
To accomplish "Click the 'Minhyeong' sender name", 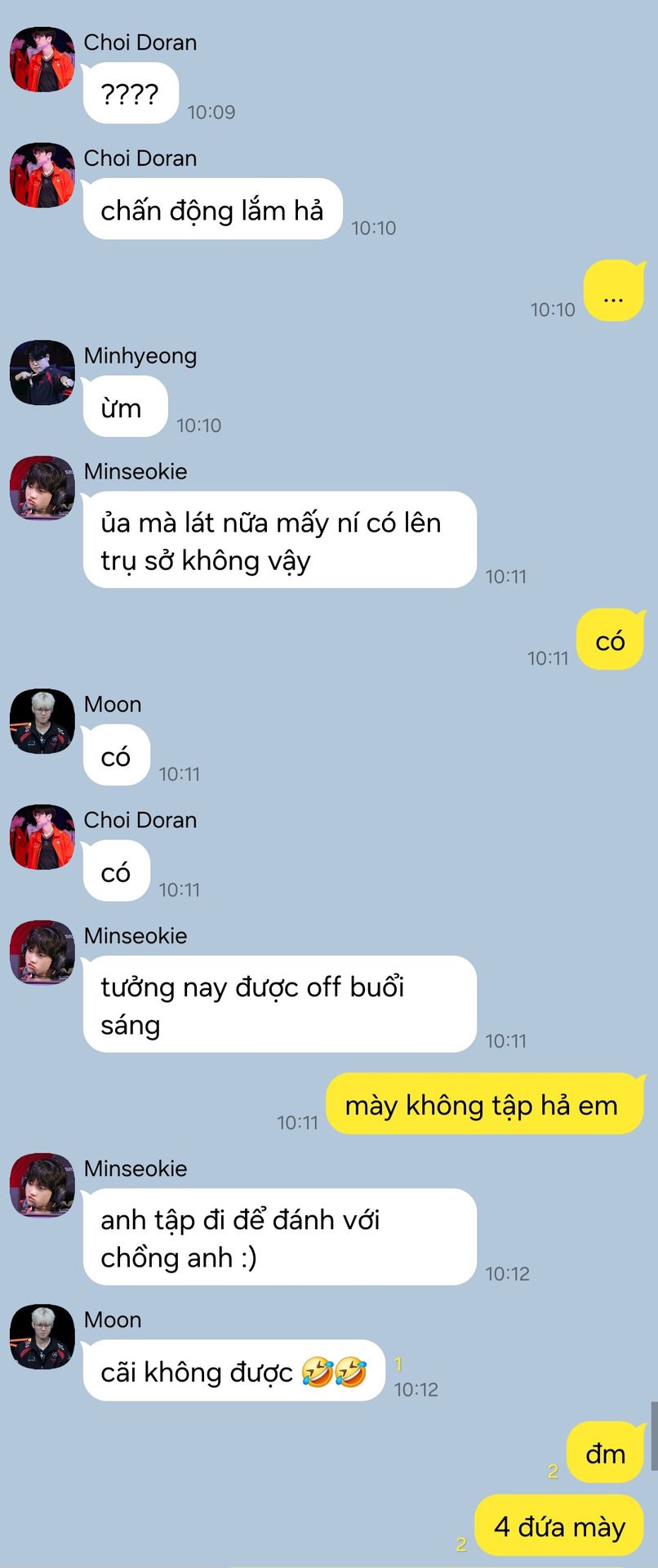I will click(x=140, y=356).
